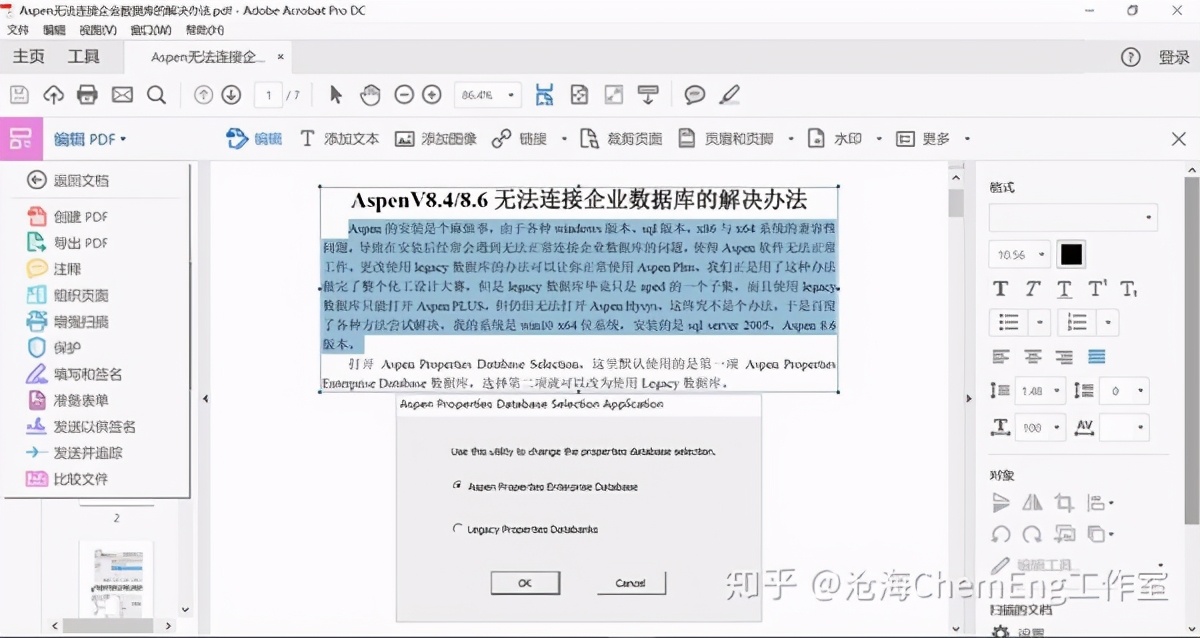Select 注释 comment tool
The width and height of the screenshot is (1200, 638).
[54, 269]
